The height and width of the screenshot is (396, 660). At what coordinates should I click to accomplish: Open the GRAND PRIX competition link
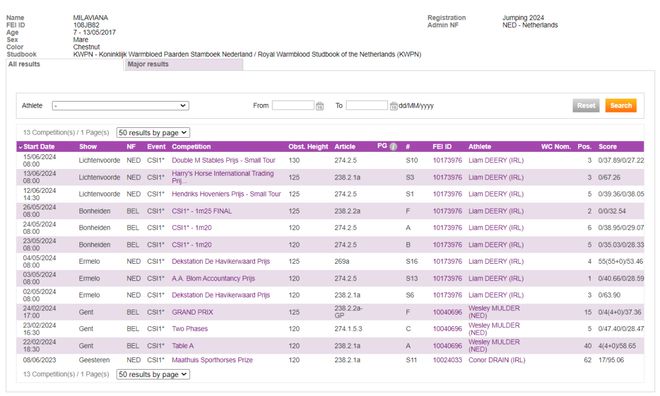tap(192, 312)
